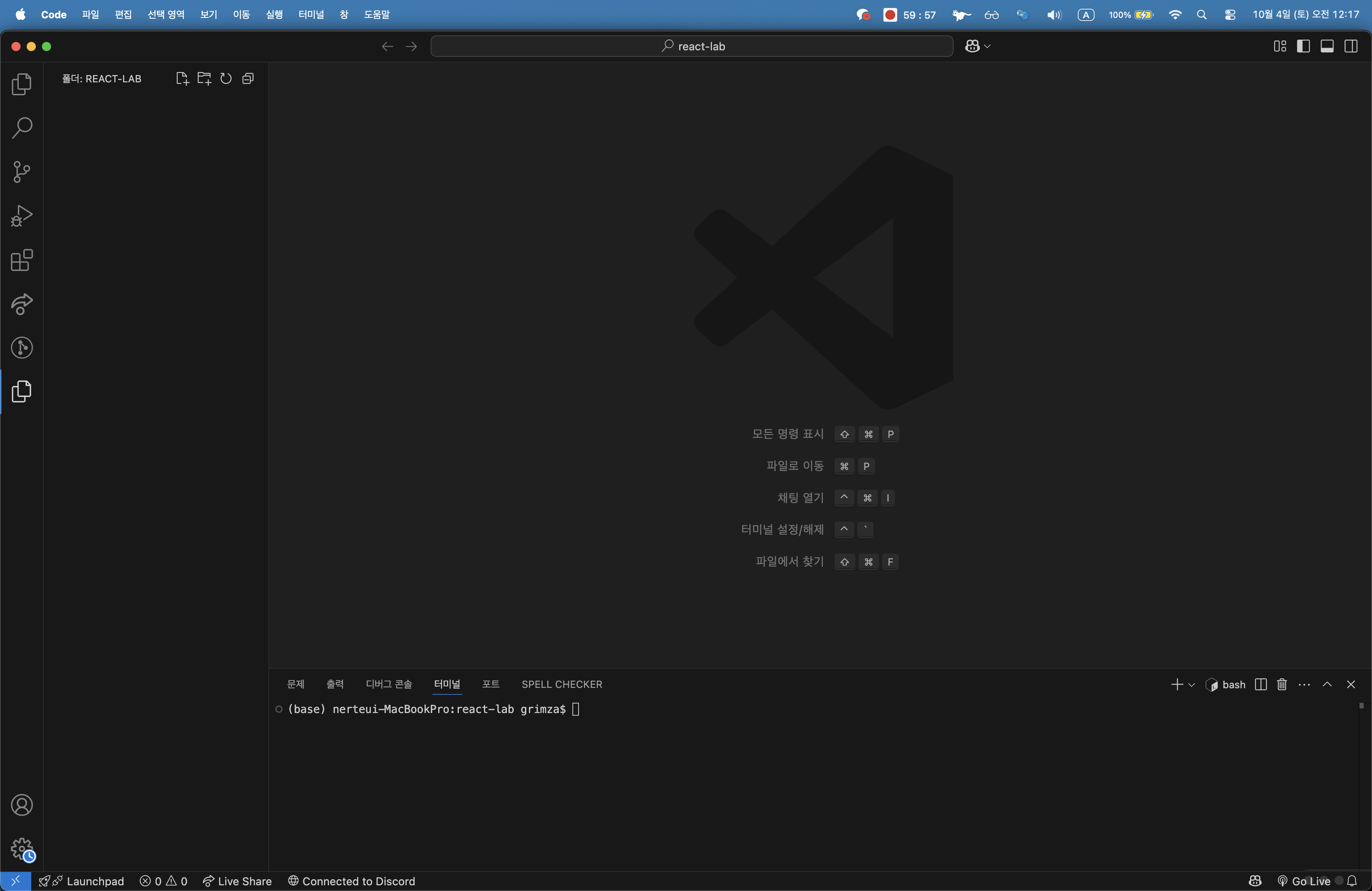The image size is (1372, 891).
Task: Open the Extensions view
Action: click(x=22, y=260)
